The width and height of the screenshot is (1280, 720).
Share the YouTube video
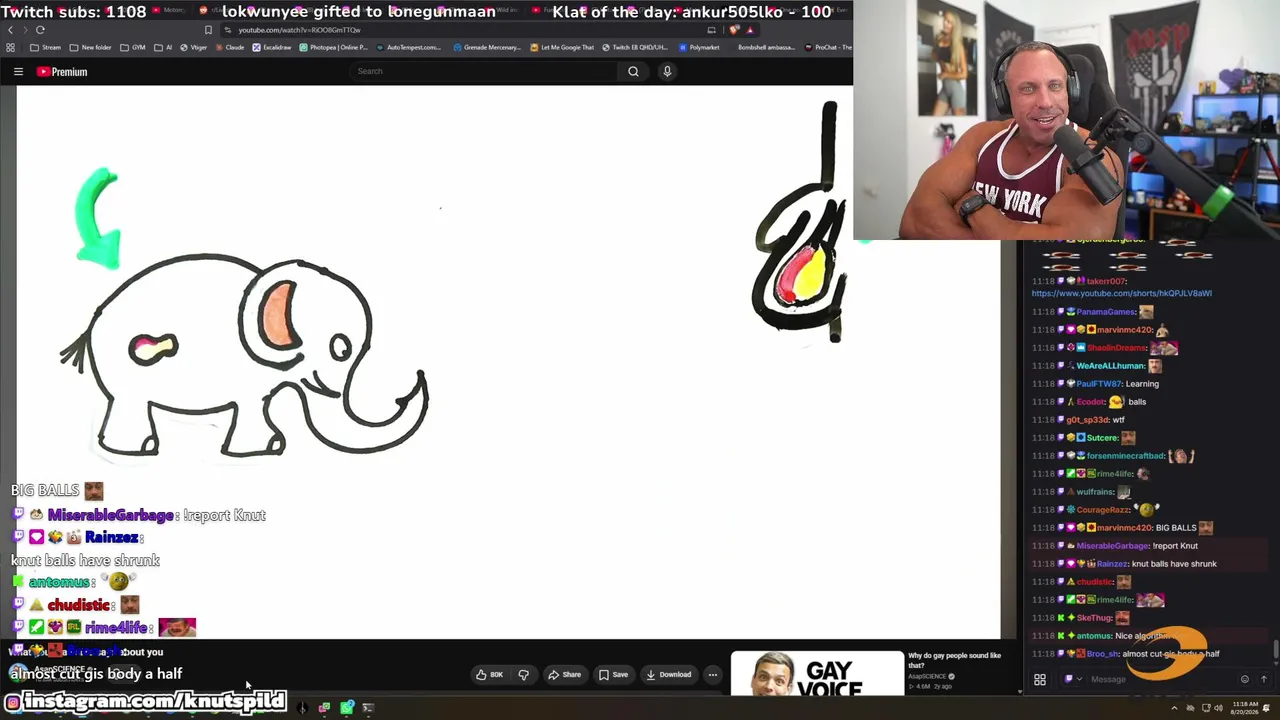[564, 675]
